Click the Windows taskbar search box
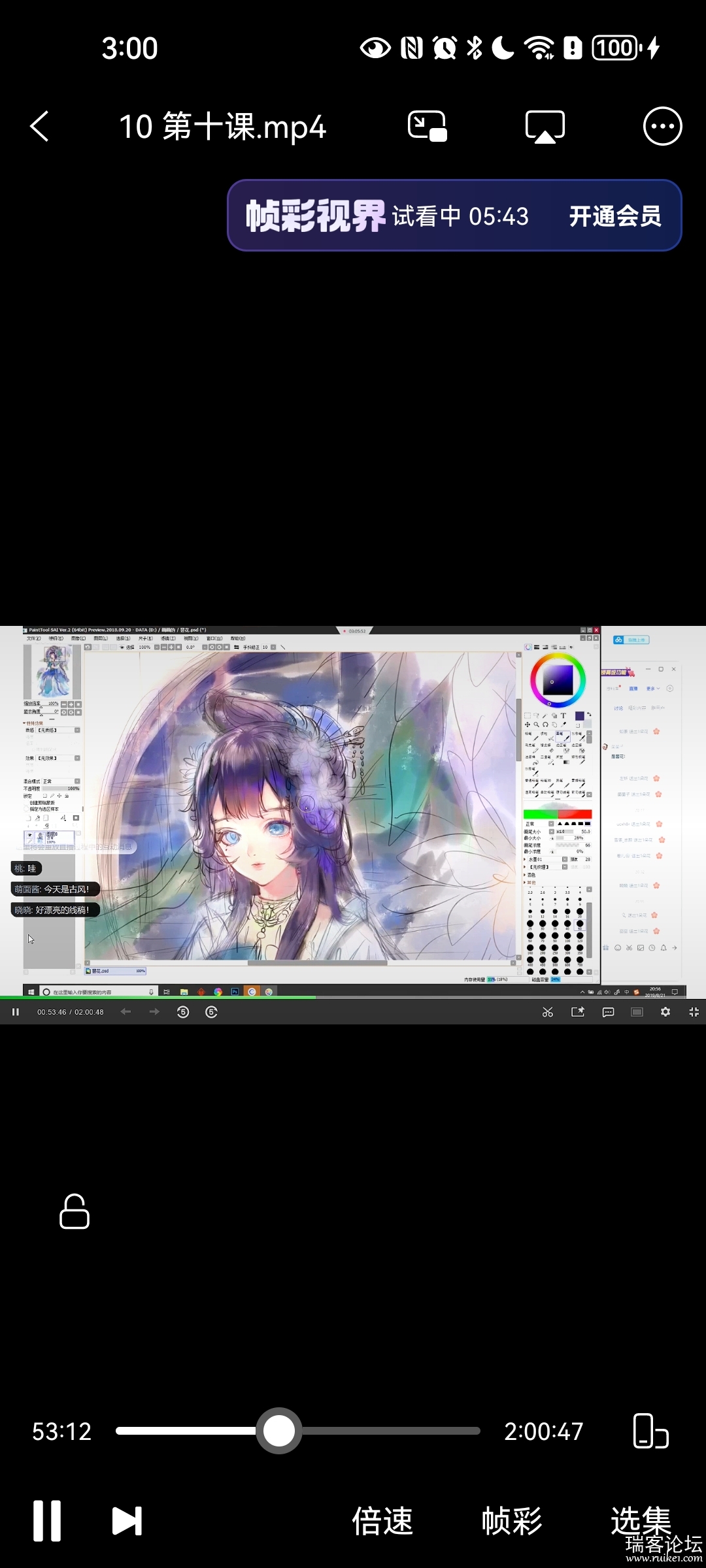 point(99,992)
